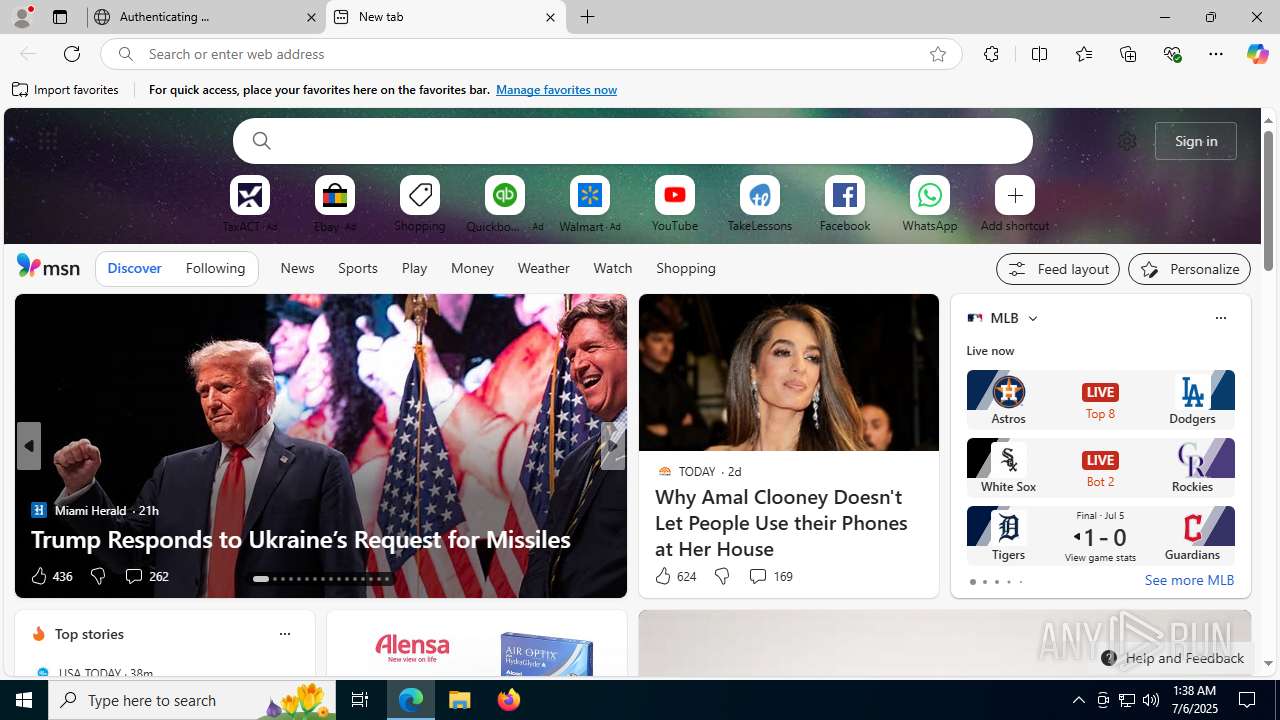
Task: Open Windows Start menu
Action: pyautogui.click(x=24, y=700)
